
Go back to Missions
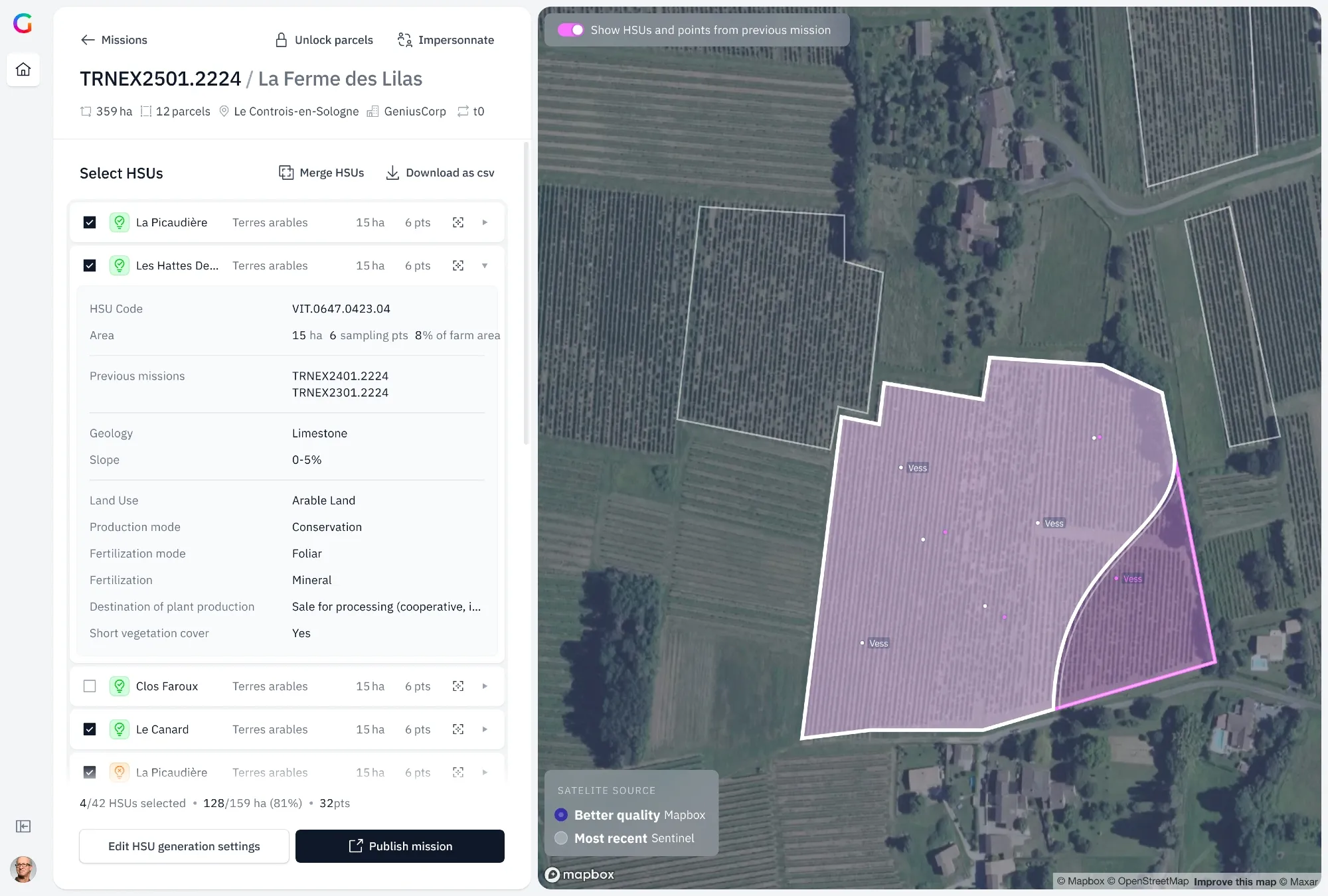tap(114, 40)
